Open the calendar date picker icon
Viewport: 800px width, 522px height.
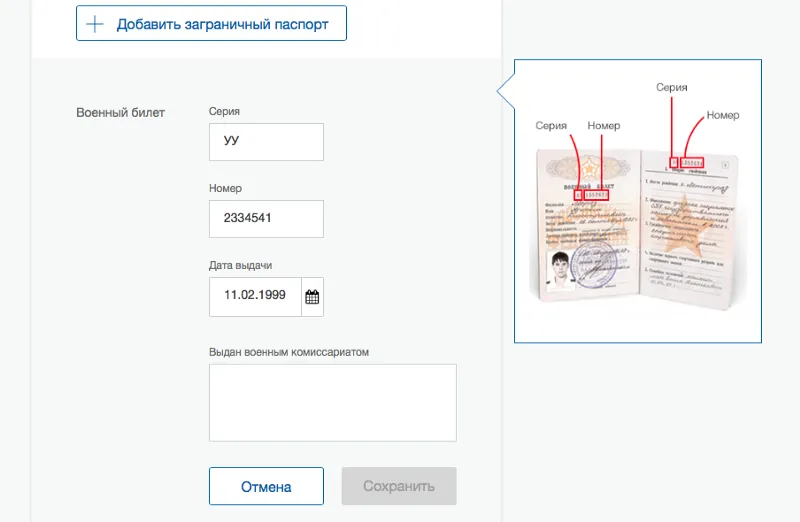pos(312,297)
